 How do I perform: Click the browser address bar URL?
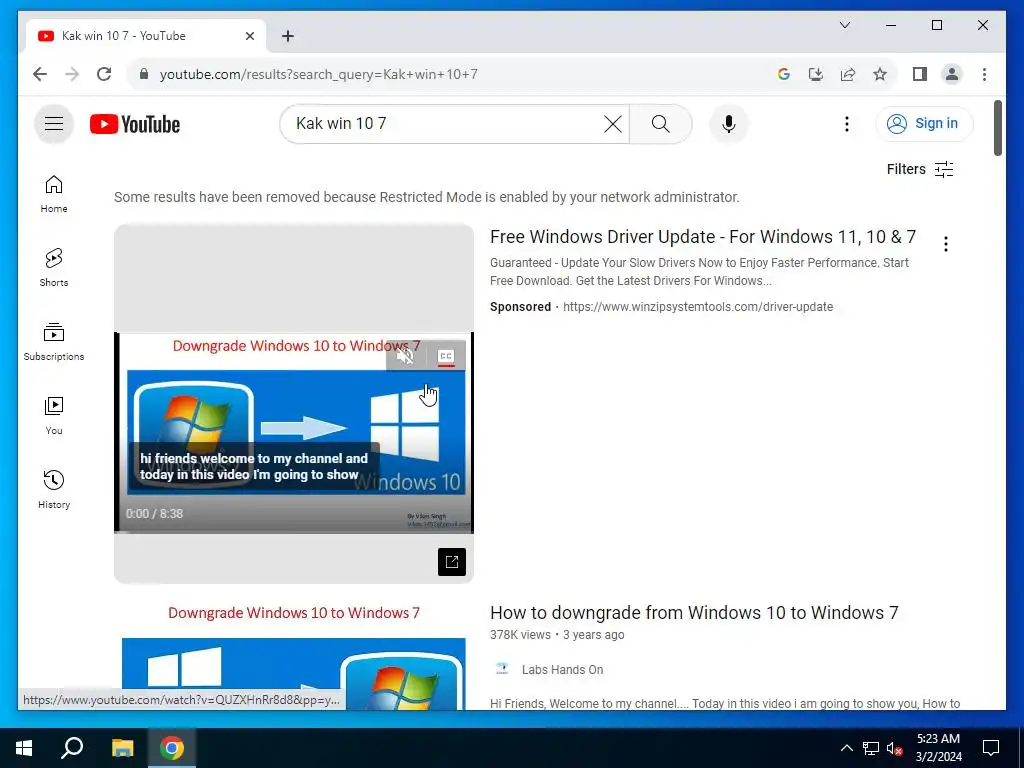click(318, 74)
